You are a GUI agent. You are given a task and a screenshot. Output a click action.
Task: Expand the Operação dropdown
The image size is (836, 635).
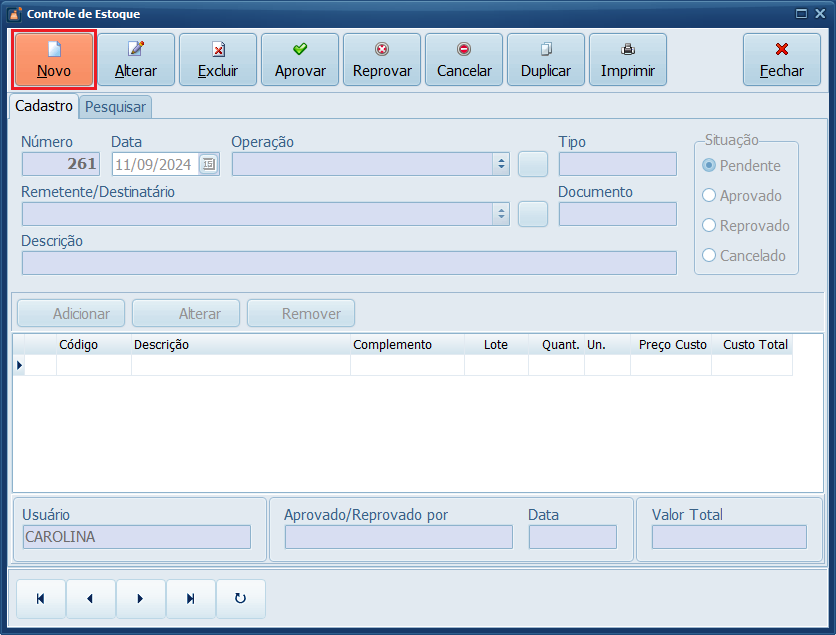500,164
